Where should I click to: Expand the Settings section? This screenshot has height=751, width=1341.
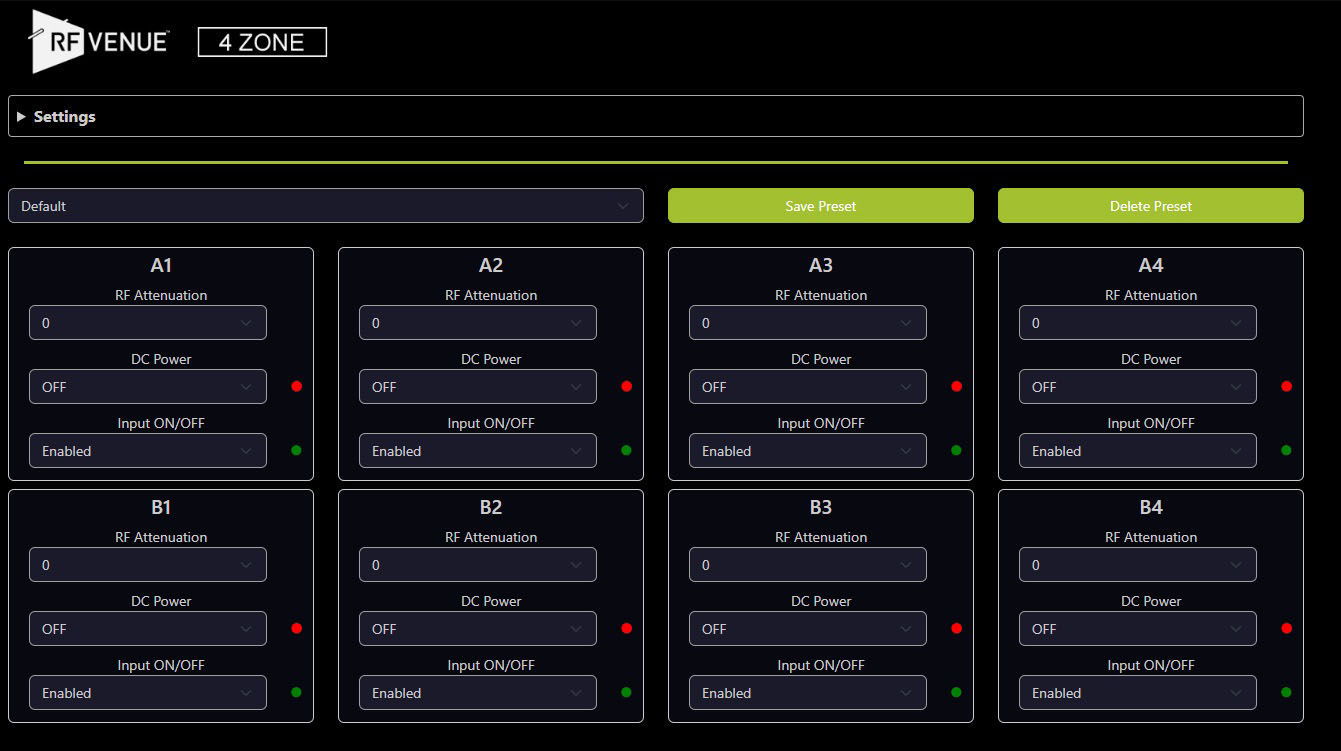(x=64, y=116)
